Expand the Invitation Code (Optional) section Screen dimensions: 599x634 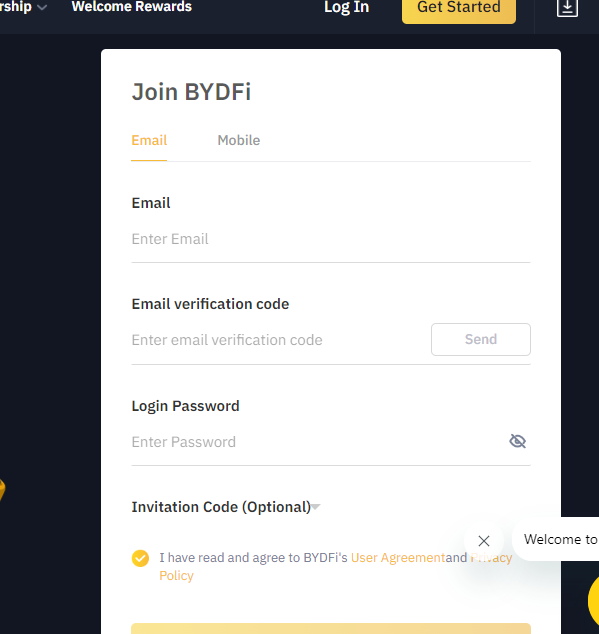pos(226,507)
